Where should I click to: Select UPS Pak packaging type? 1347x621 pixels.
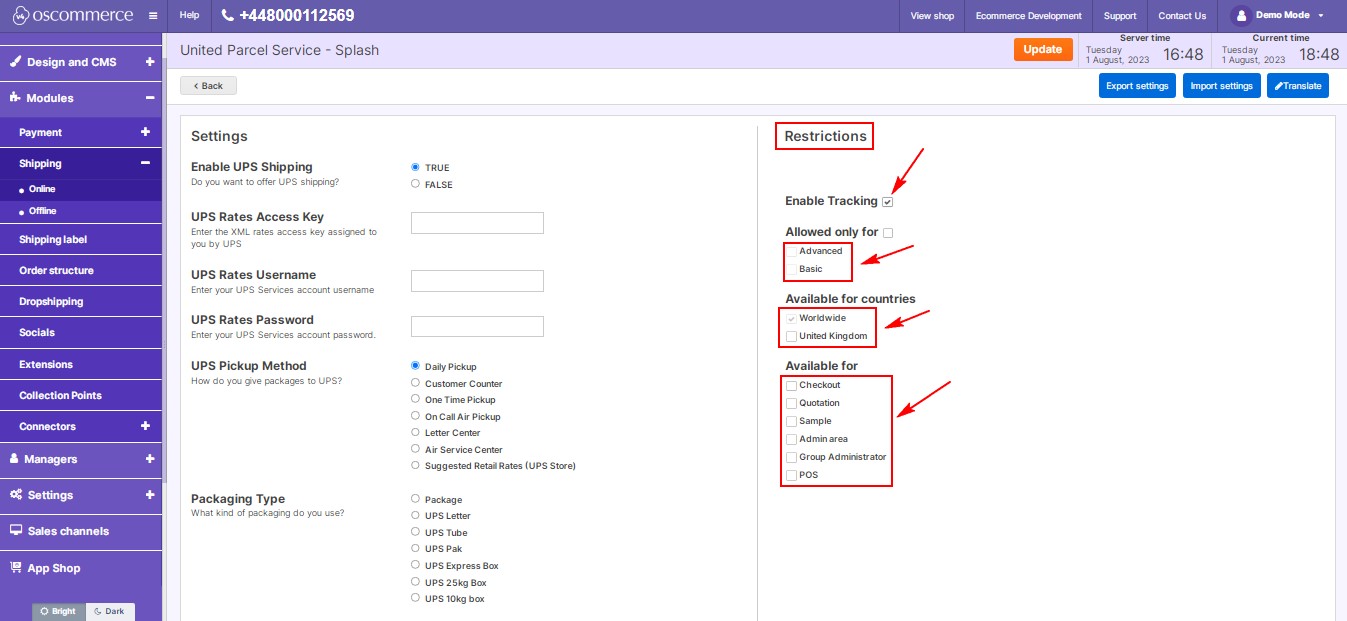coord(415,548)
